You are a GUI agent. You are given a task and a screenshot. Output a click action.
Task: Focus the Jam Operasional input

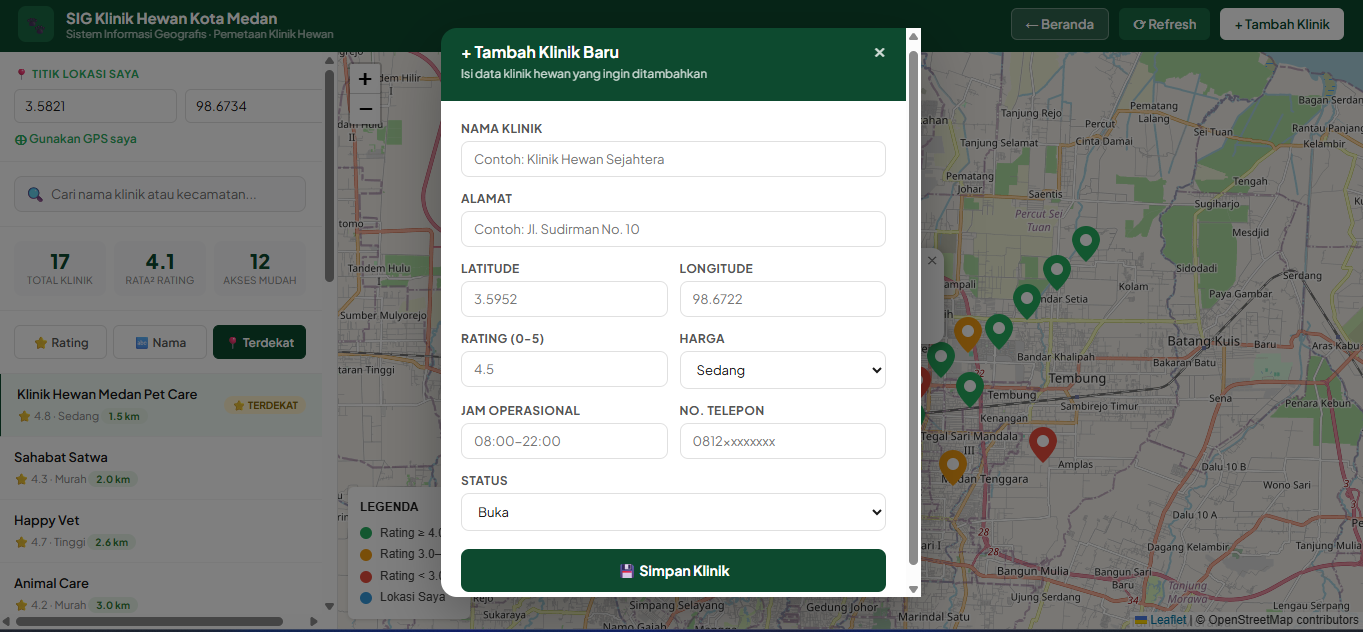click(564, 441)
